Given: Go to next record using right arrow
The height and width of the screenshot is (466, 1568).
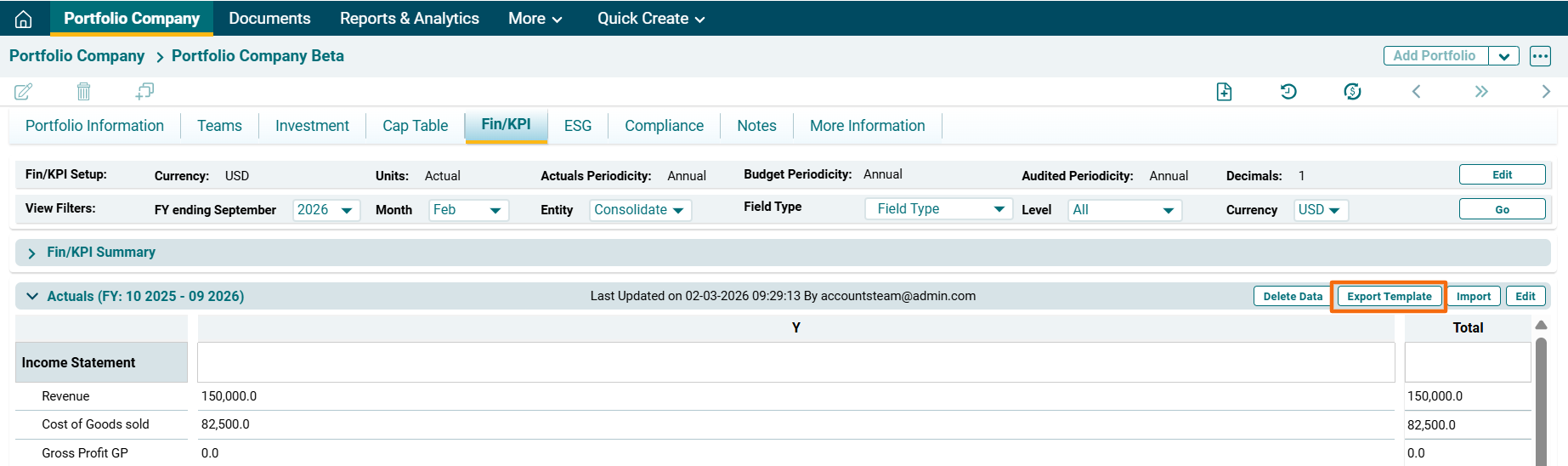Looking at the screenshot, I should 1546,92.
